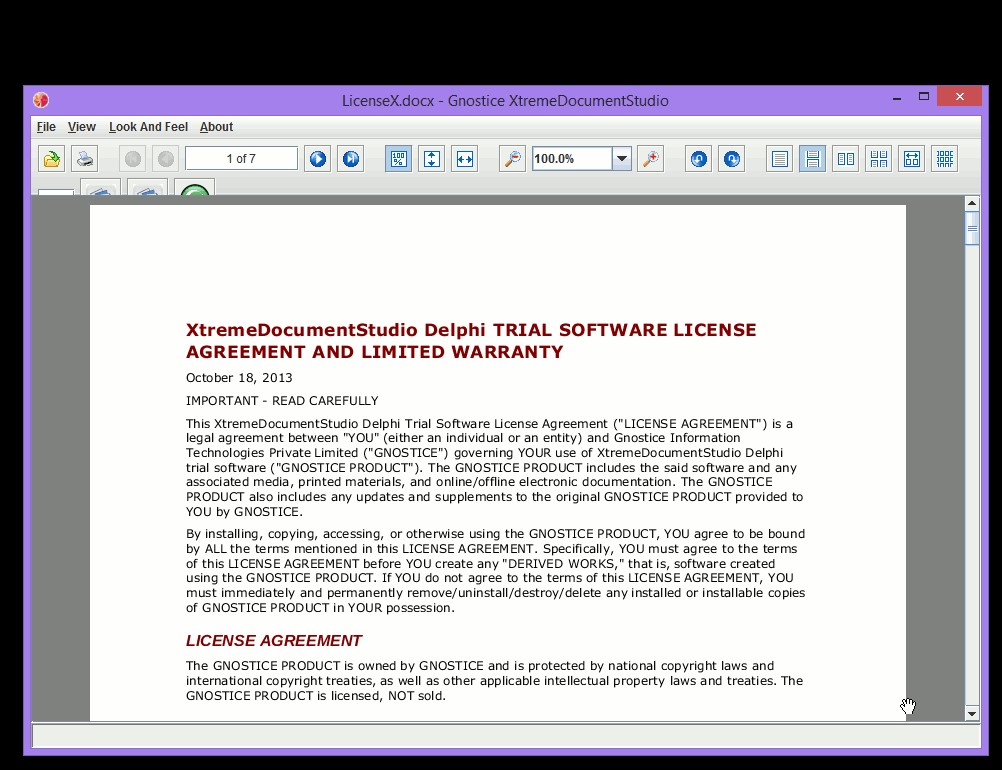
Task: Toggle fit page width mode
Action: point(465,159)
